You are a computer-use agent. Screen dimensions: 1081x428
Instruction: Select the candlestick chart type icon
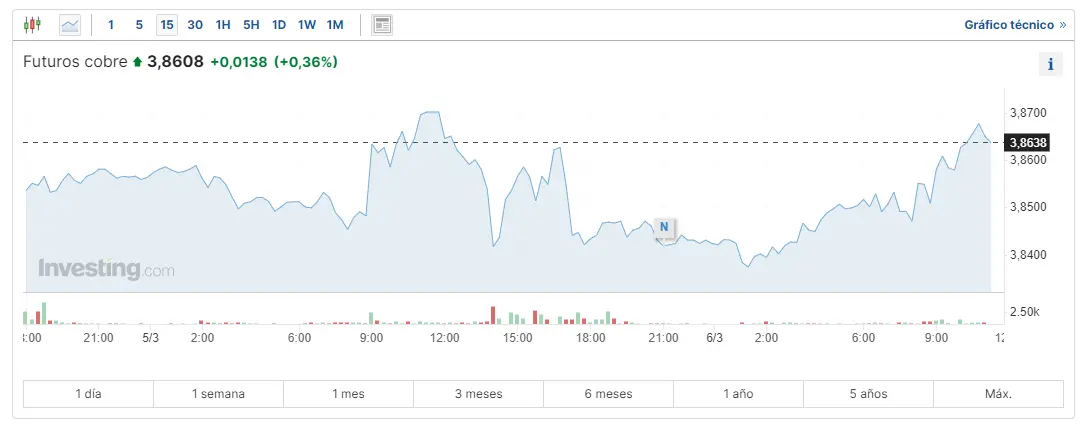coord(33,24)
